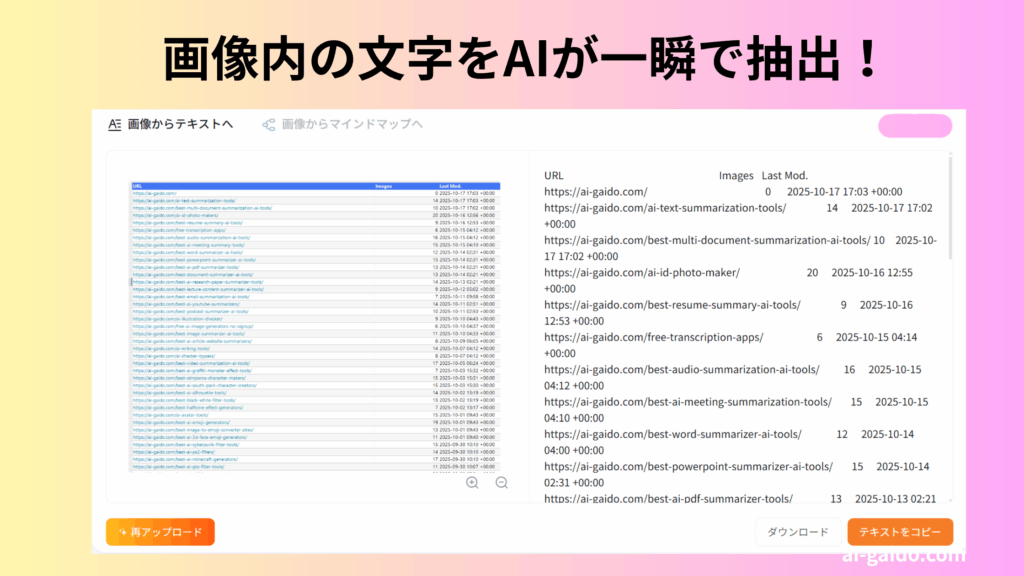Click the pink pill button at top right
1024x576 pixels.
(914, 126)
